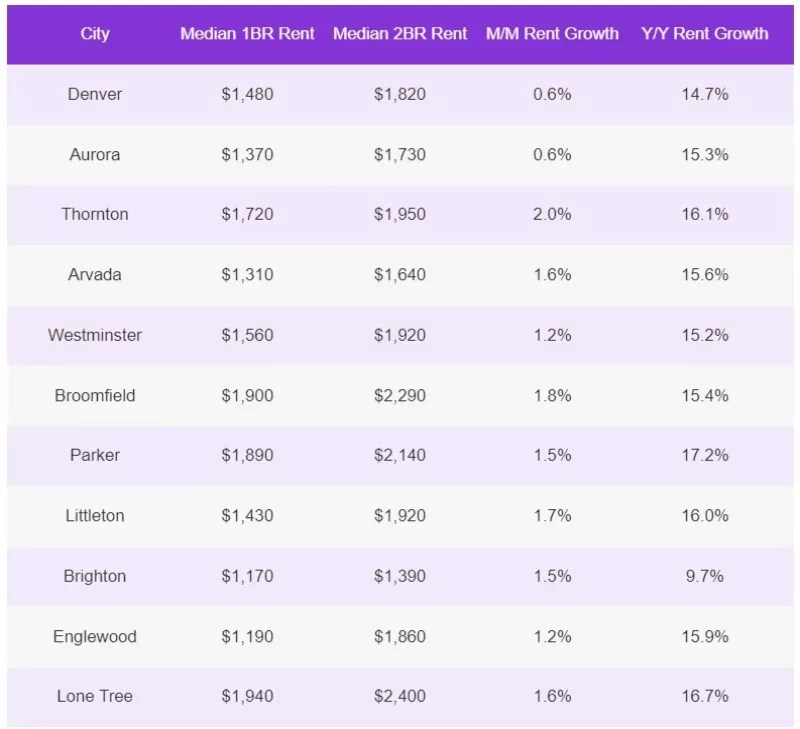
Task: Select Thornton in the City column
Action: pyautogui.click(x=95, y=214)
